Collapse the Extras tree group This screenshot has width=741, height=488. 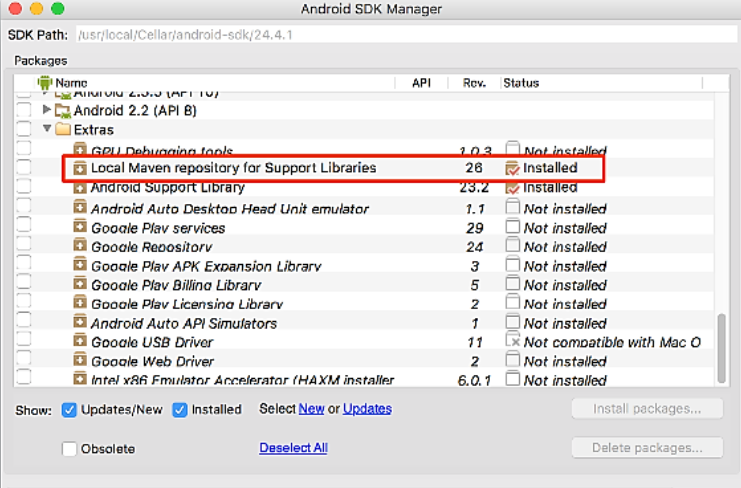coord(47,130)
